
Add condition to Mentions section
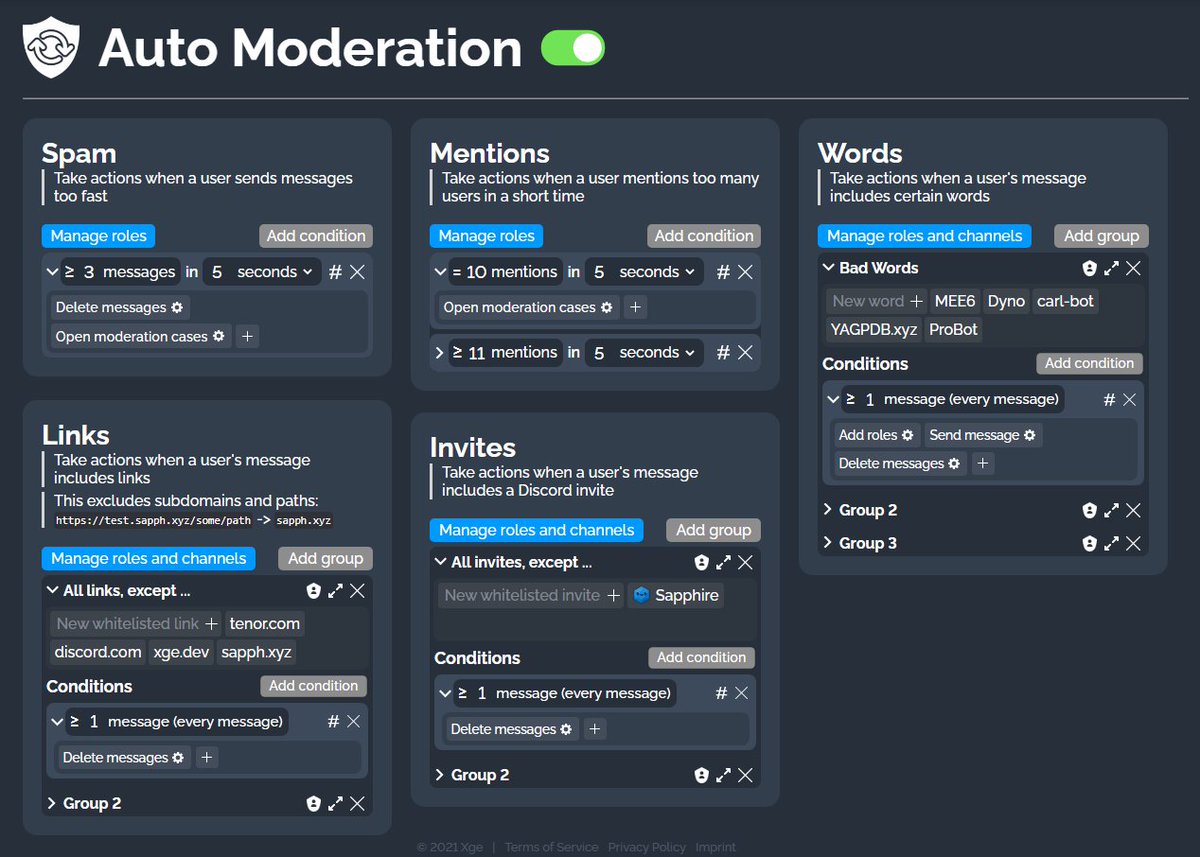click(704, 236)
